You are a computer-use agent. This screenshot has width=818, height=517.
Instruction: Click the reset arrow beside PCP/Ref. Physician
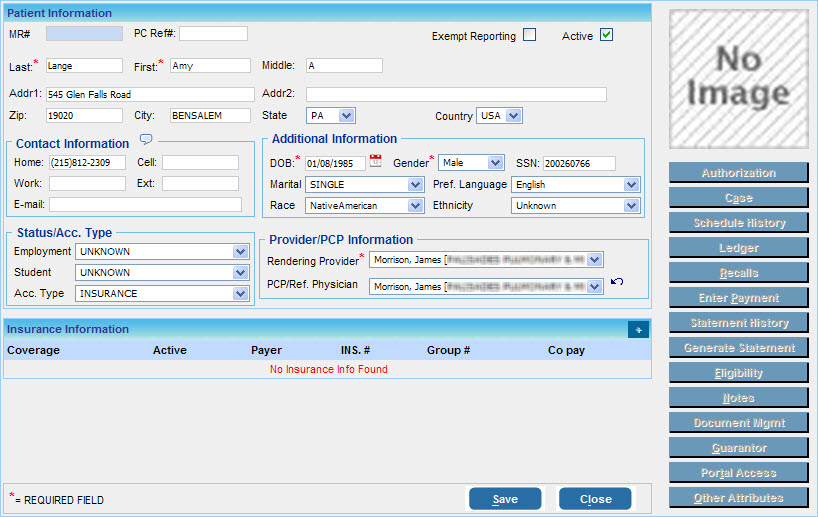(x=617, y=283)
